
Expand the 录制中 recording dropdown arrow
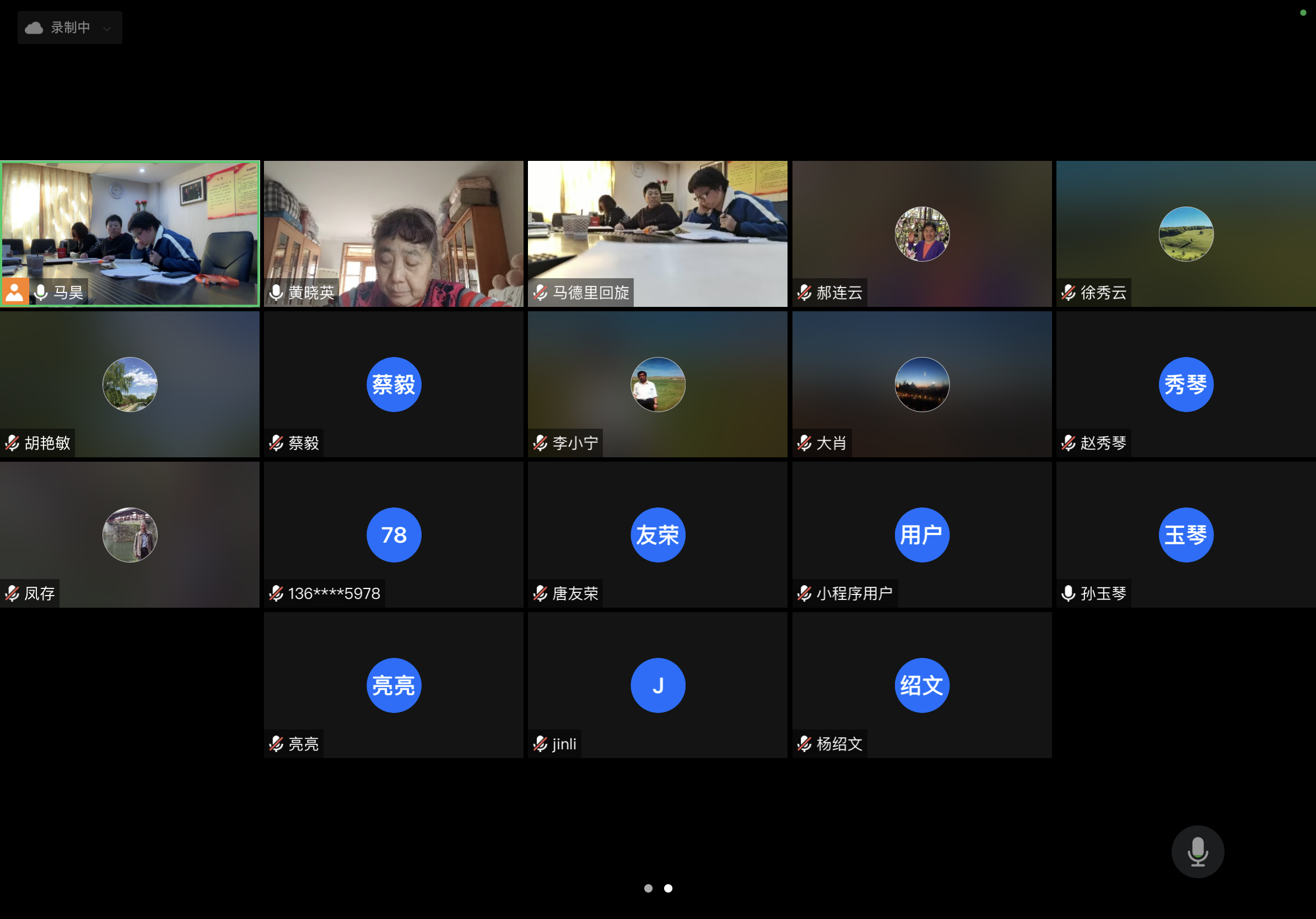pos(106,28)
